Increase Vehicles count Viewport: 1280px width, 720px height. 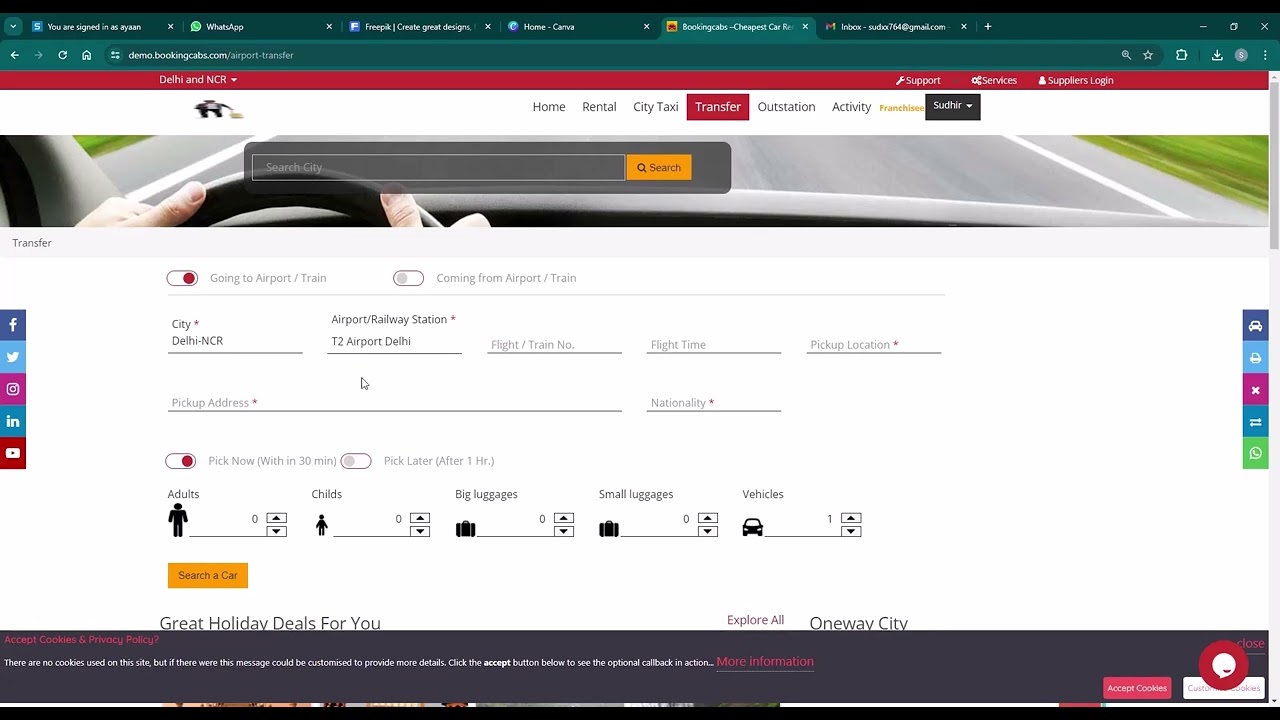pos(851,518)
